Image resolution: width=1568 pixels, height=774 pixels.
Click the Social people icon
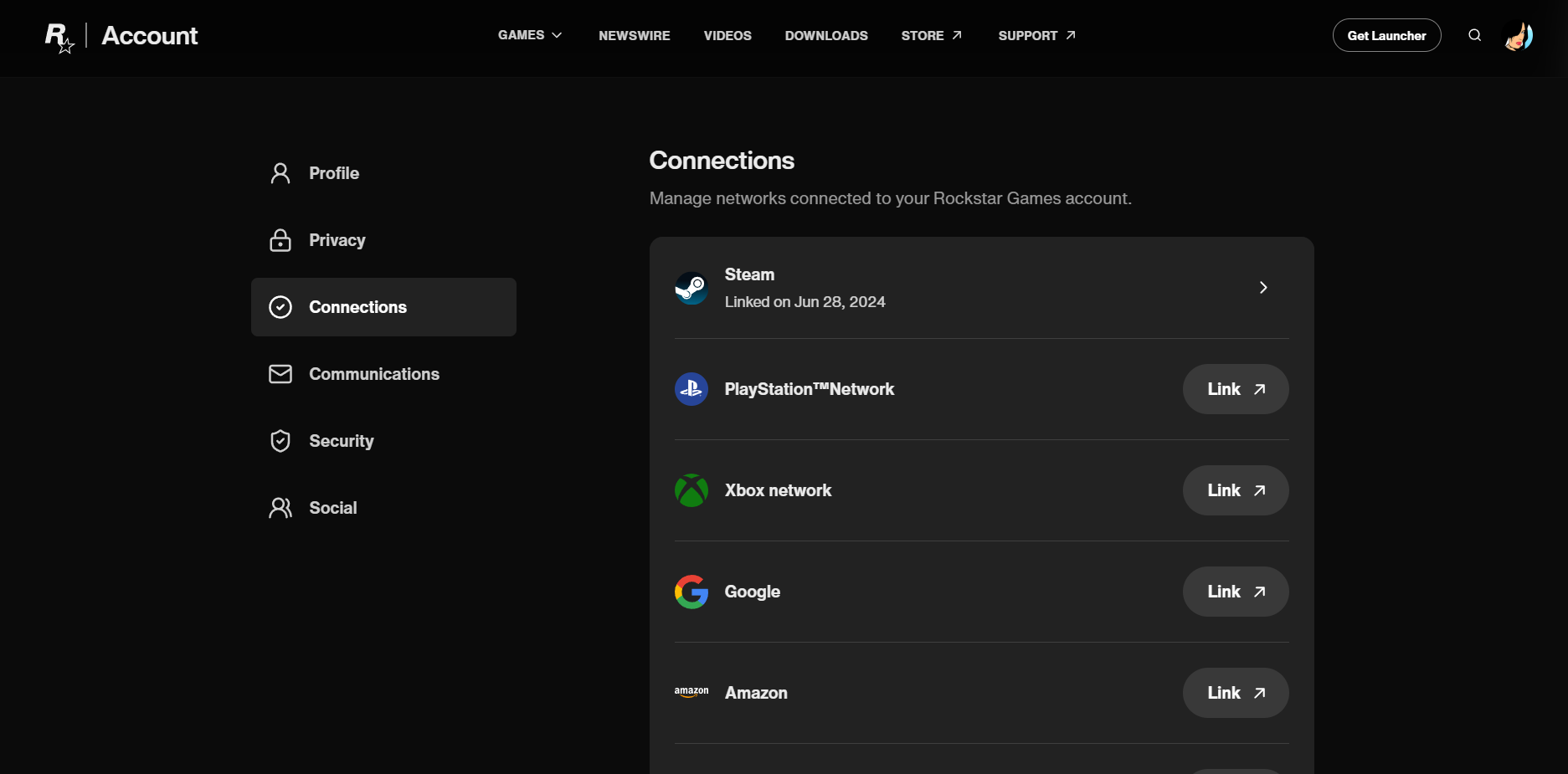point(280,508)
